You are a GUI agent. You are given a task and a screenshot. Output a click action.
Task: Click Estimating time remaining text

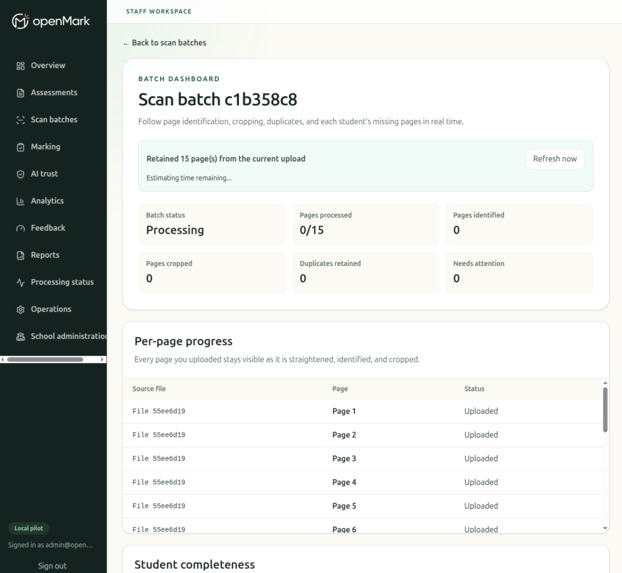[188, 178]
